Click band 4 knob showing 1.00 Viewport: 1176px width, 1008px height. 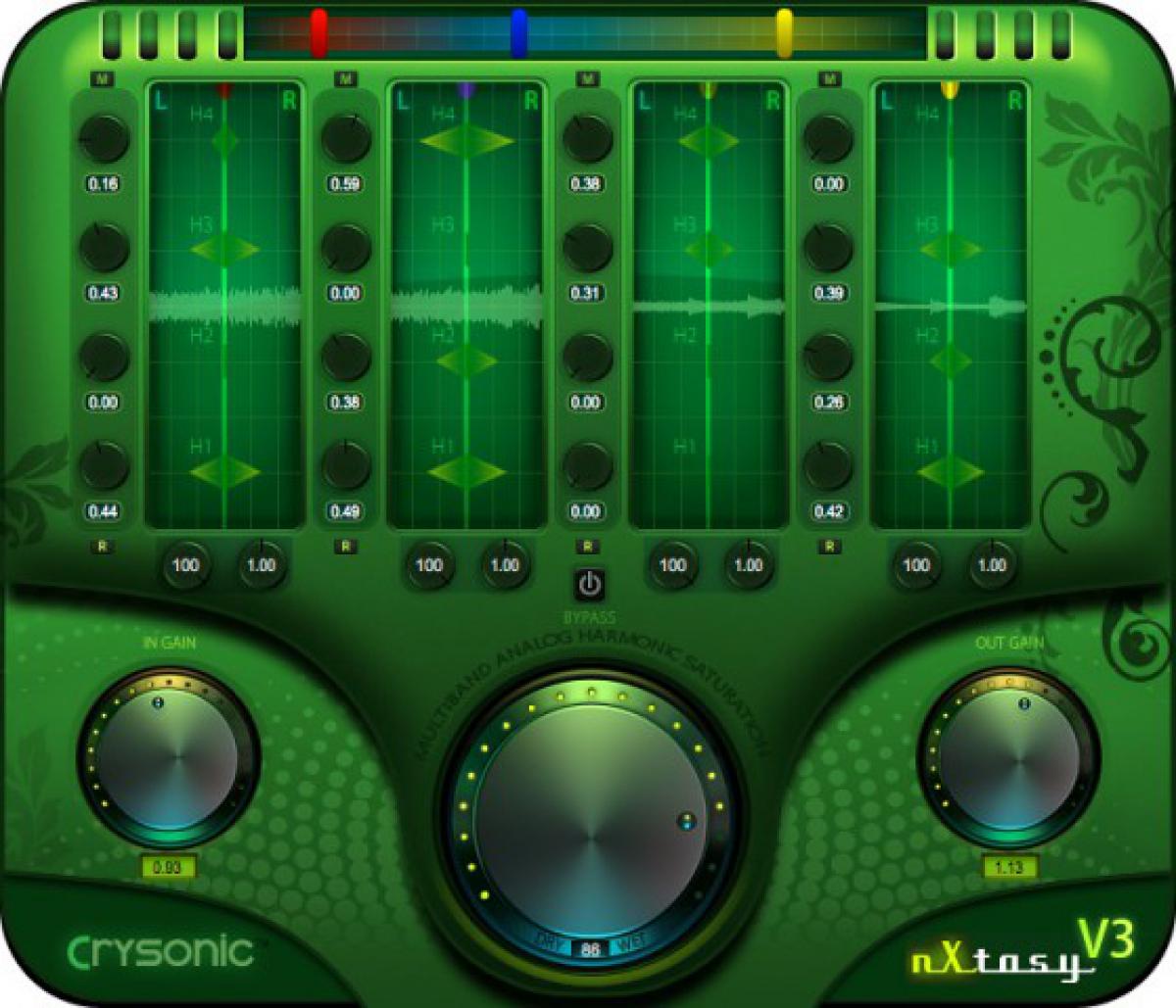point(992,565)
